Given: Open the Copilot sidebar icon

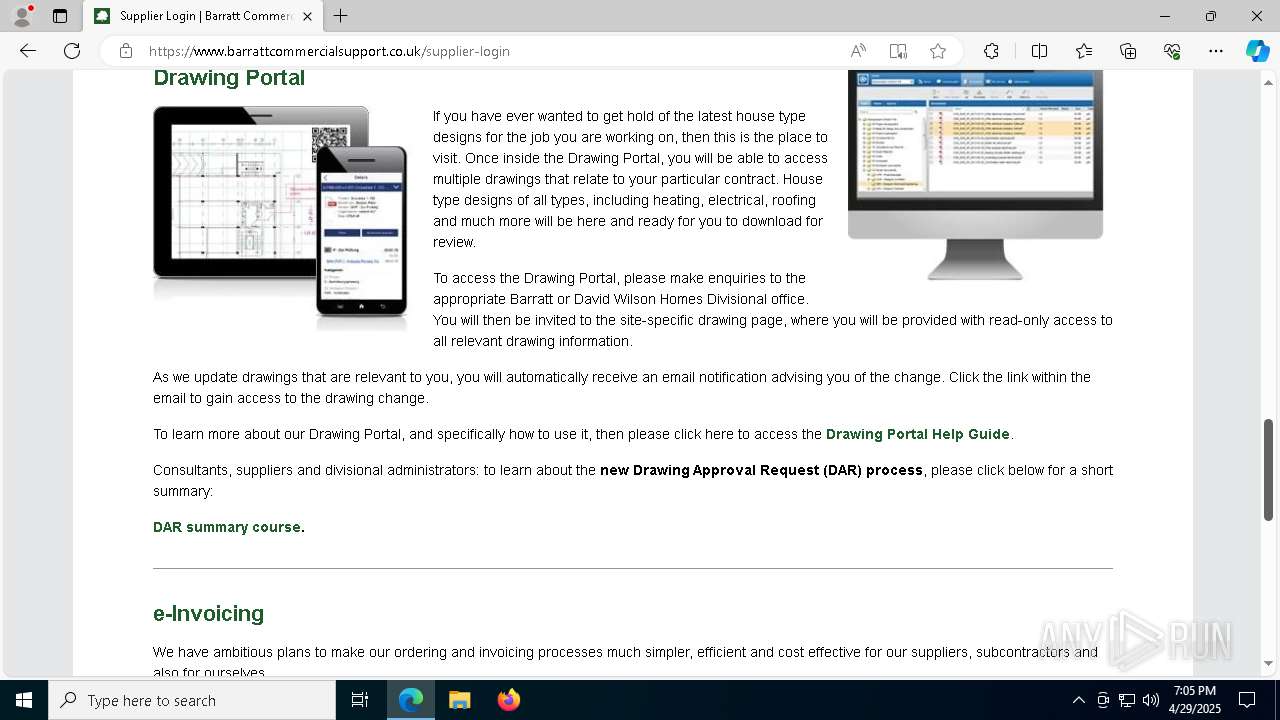Looking at the screenshot, I should click(x=1257, y=51).
